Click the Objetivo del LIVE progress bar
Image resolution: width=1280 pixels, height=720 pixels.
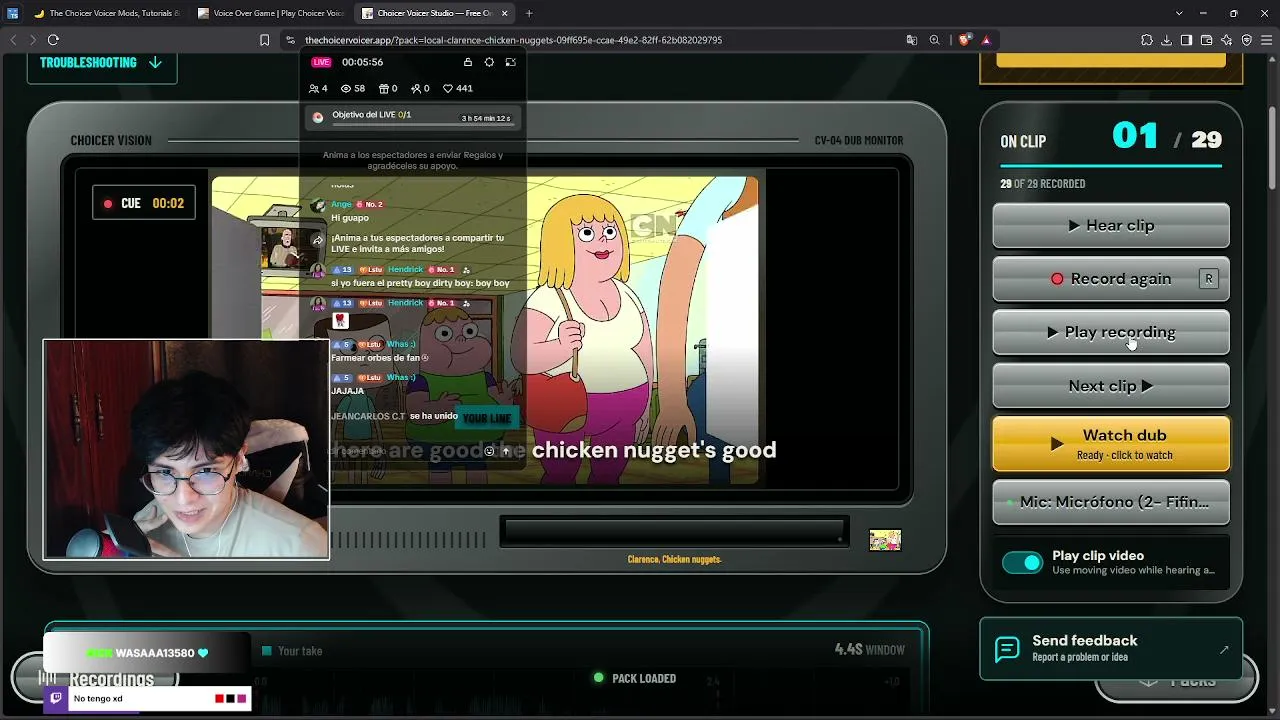(x=414, y=117)
